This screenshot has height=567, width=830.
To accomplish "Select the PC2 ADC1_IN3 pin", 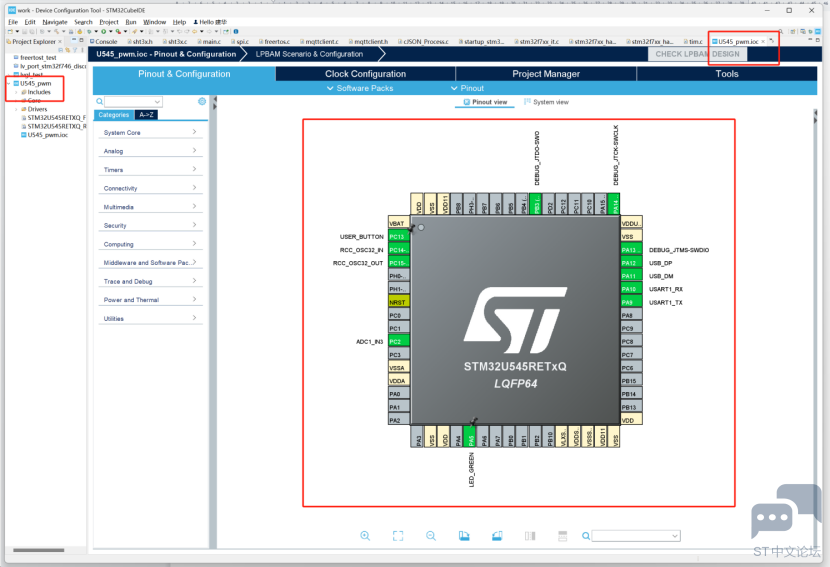I will click(399, 341).
